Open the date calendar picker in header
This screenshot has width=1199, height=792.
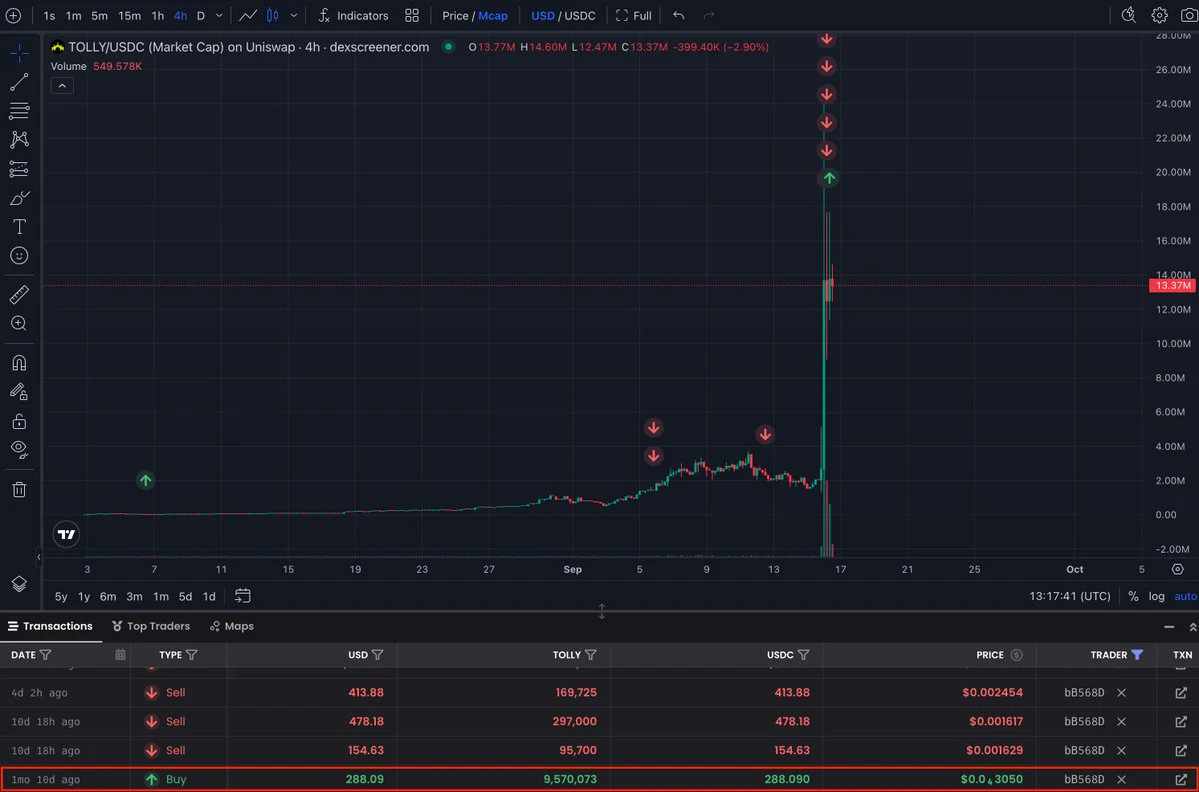[120, 654]
